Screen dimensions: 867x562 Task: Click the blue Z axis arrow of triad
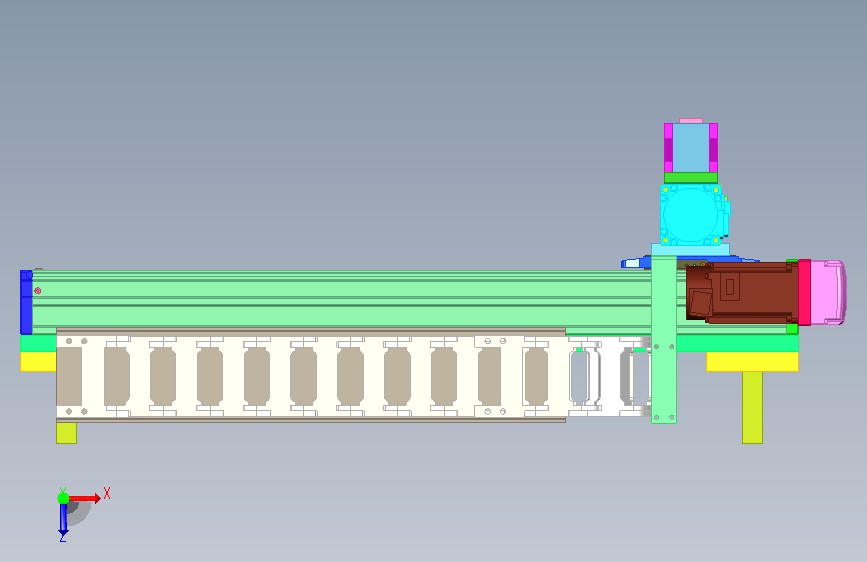pos(63,519)
